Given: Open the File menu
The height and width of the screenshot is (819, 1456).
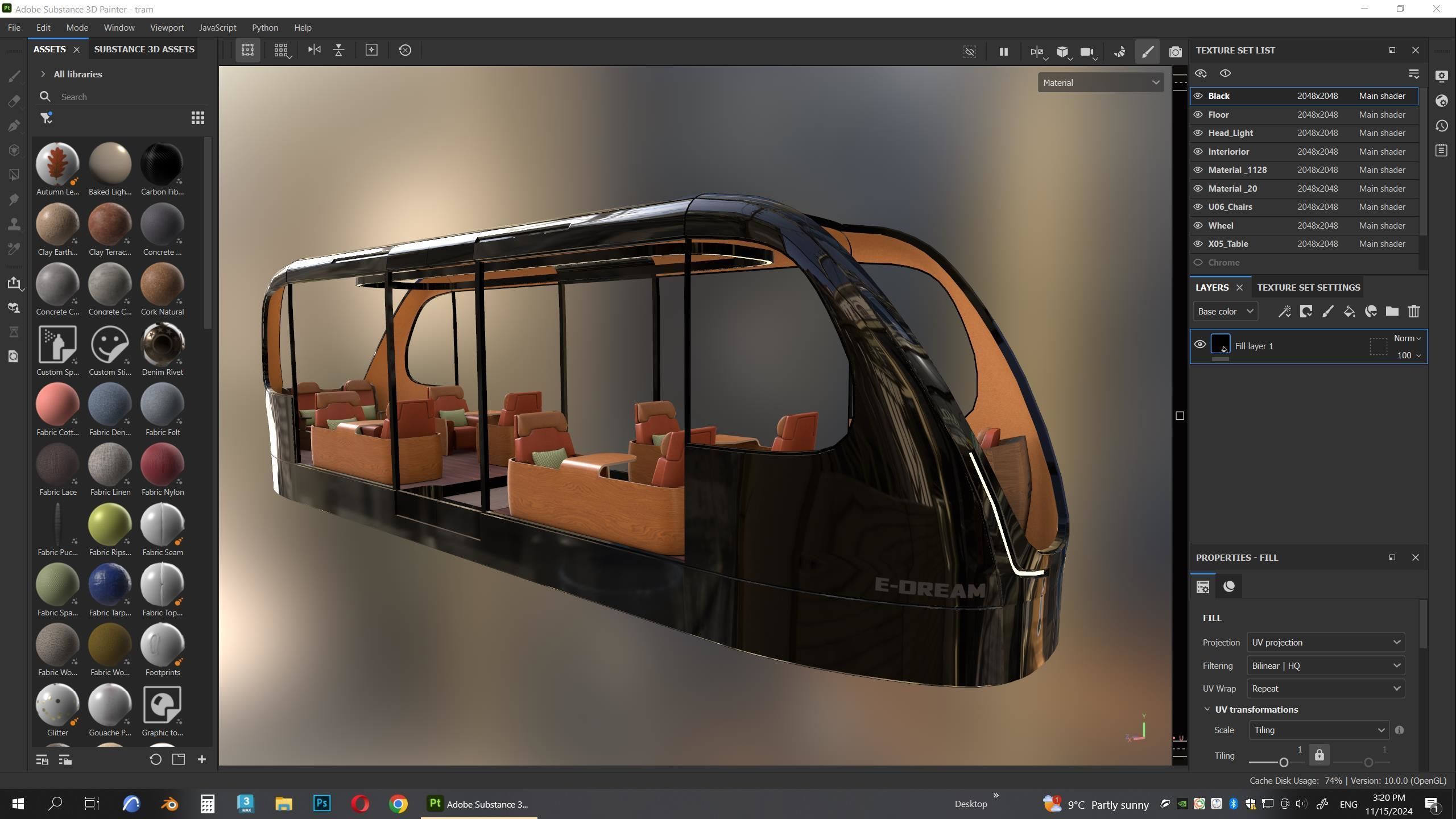Looking at the screenshot, I should coord(14,27).
